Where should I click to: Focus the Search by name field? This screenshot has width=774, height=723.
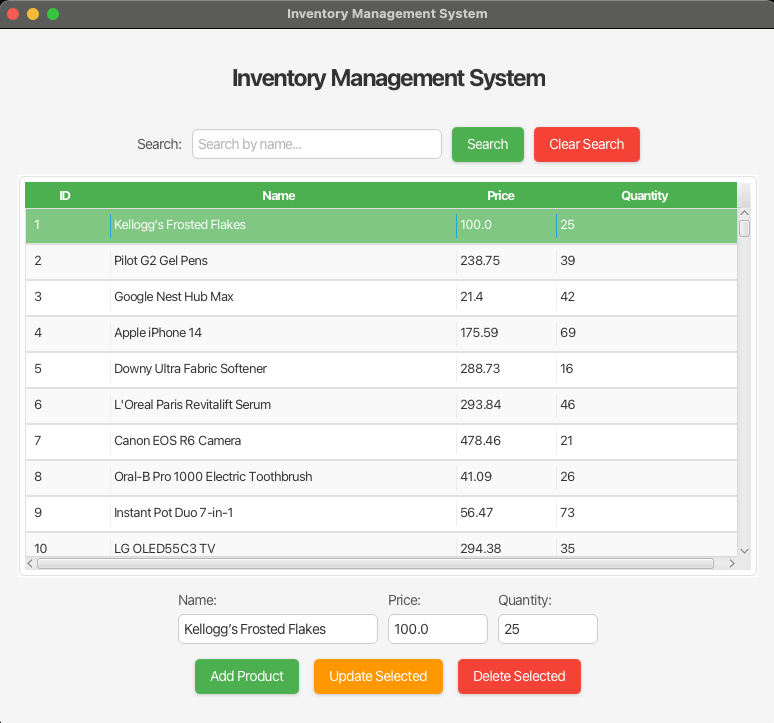click(317, 144)
